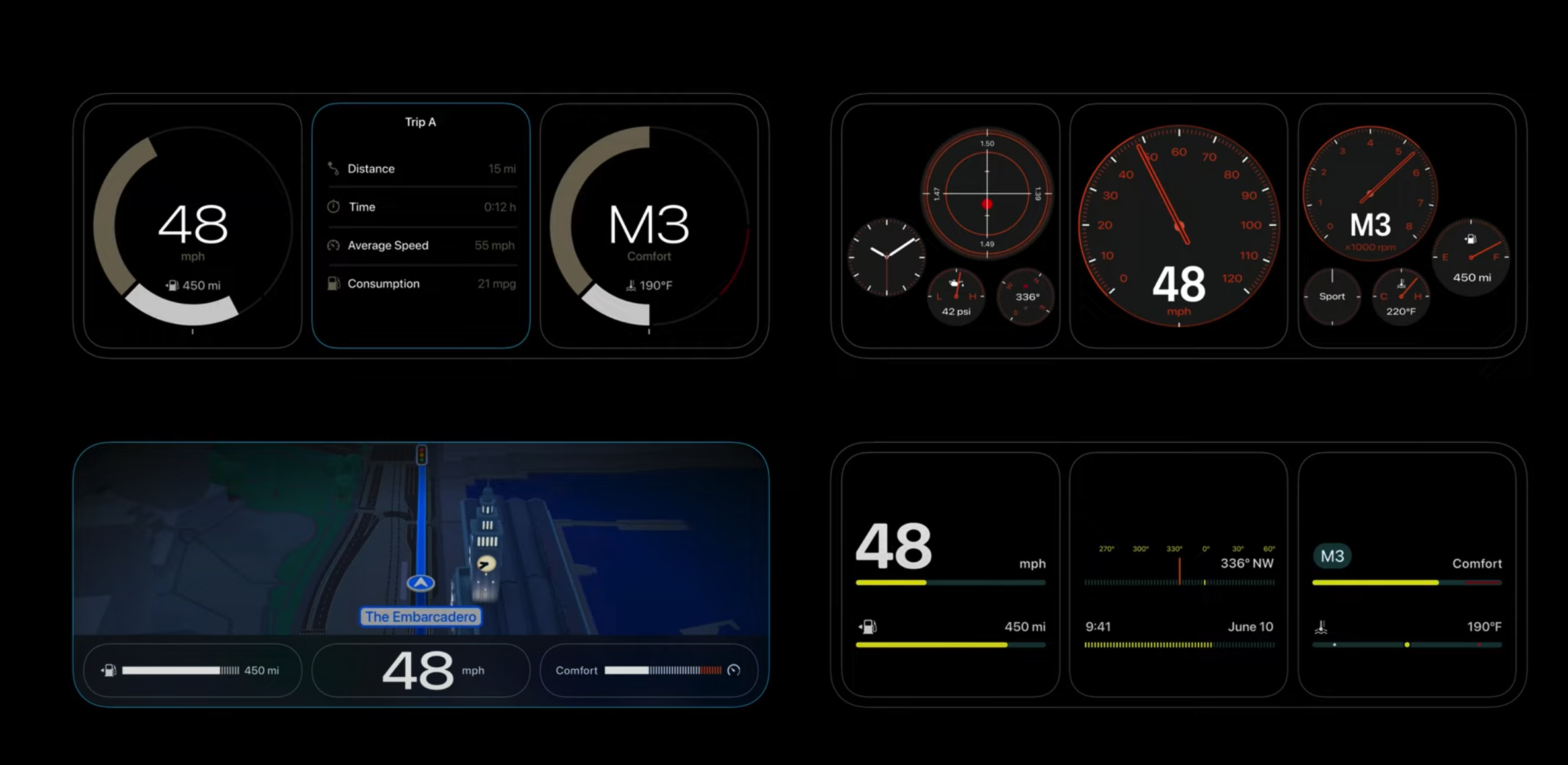
Task: Click the traffic light icon on the map
Action: tap(422, 455)
